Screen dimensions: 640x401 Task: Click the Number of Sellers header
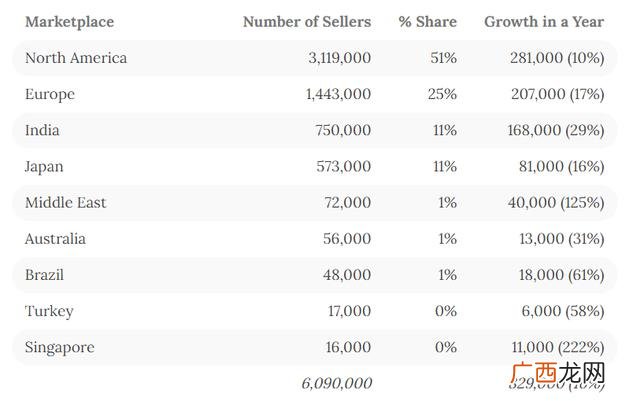307,22
